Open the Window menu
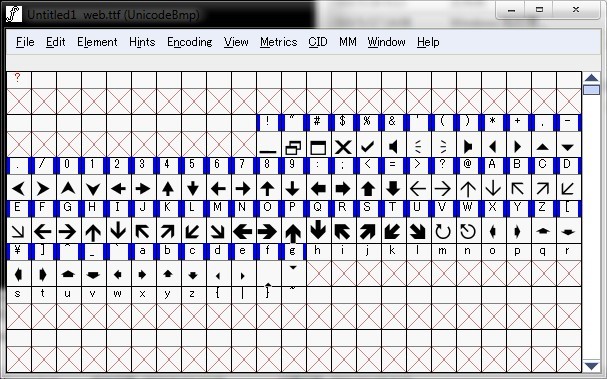Screen dimensions: 607x379 pyautogui.click(x=386, y=42)
